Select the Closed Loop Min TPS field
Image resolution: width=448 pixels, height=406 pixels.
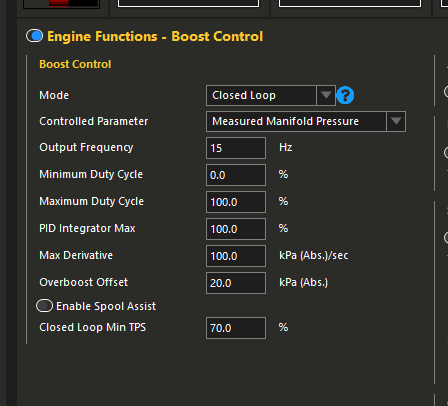point(236,328)
